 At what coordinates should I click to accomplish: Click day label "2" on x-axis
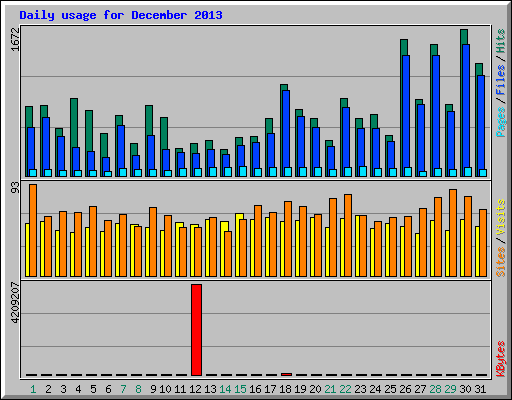48,389
